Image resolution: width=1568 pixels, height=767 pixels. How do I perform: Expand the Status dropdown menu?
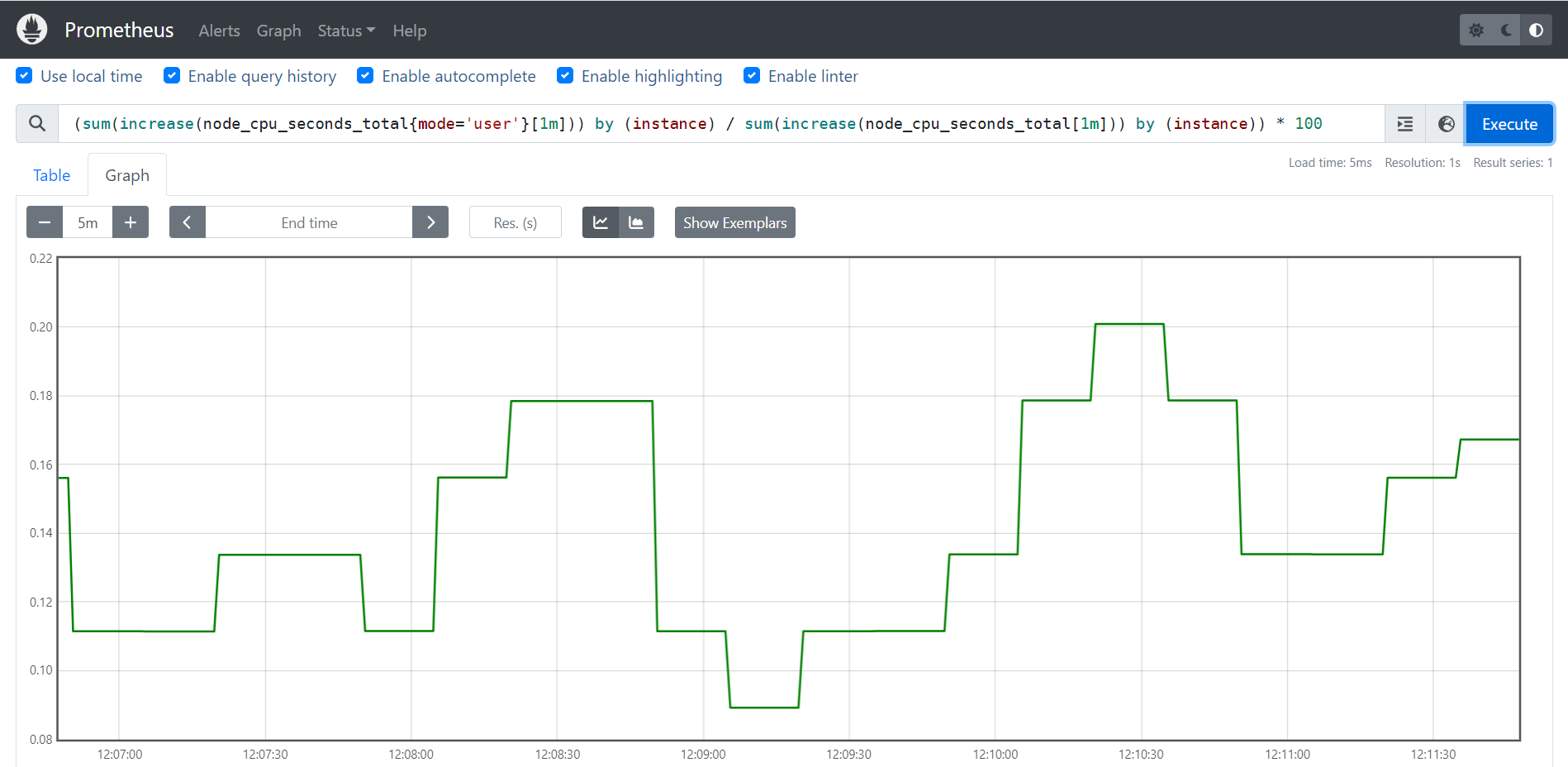point(346,31)
